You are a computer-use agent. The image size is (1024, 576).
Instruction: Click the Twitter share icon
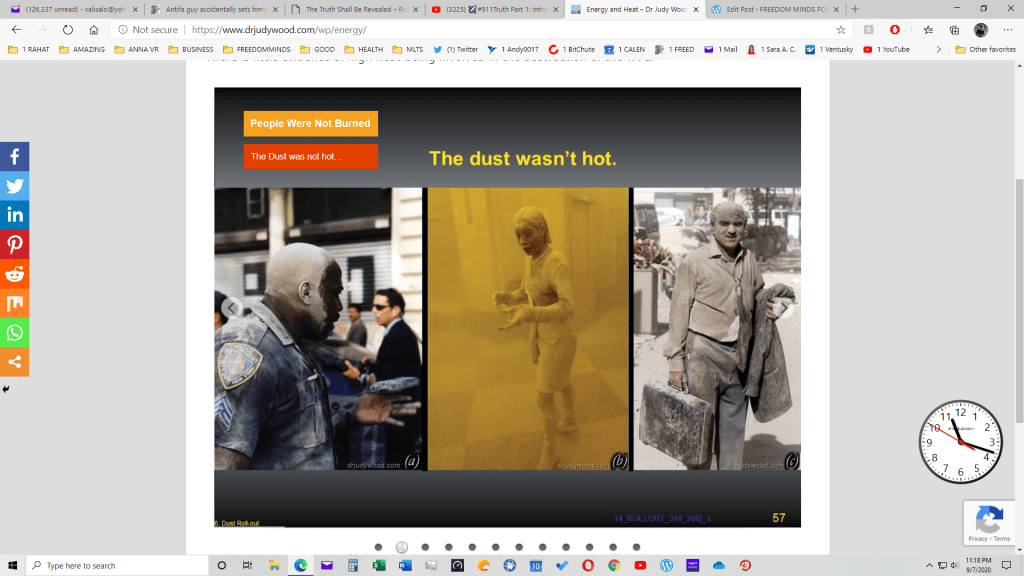[15, 186]
